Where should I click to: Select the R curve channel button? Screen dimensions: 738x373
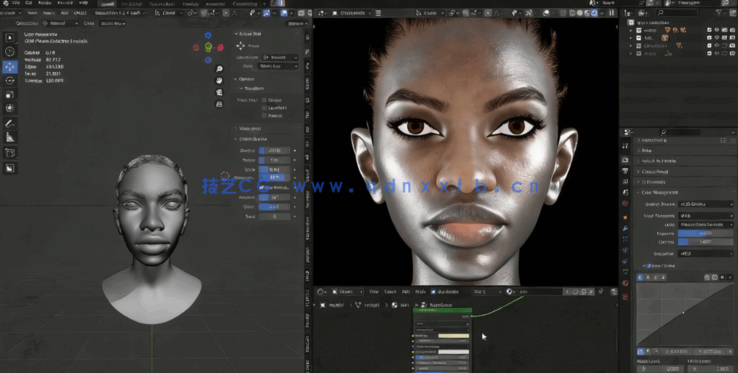[x=648, y=278]
